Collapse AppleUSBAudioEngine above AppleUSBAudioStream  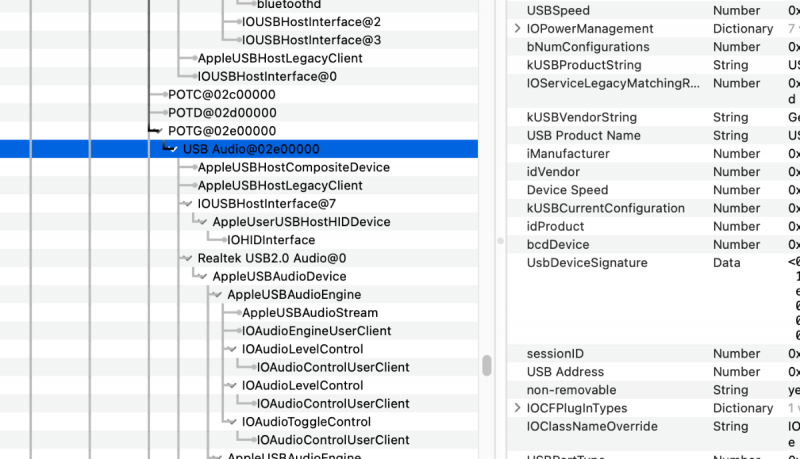tap(218, 295)
